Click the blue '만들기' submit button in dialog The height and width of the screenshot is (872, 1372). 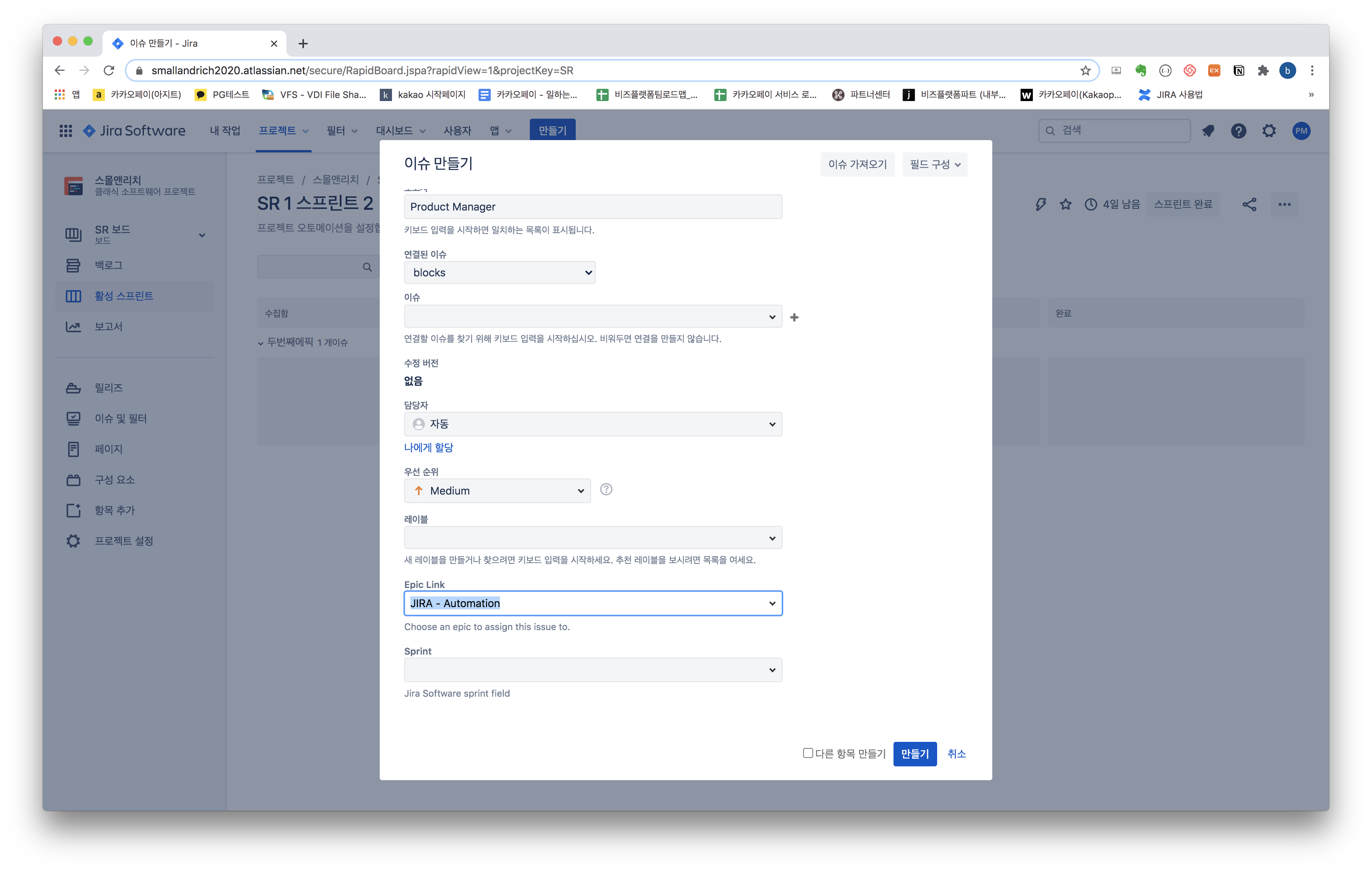point(915,754)
